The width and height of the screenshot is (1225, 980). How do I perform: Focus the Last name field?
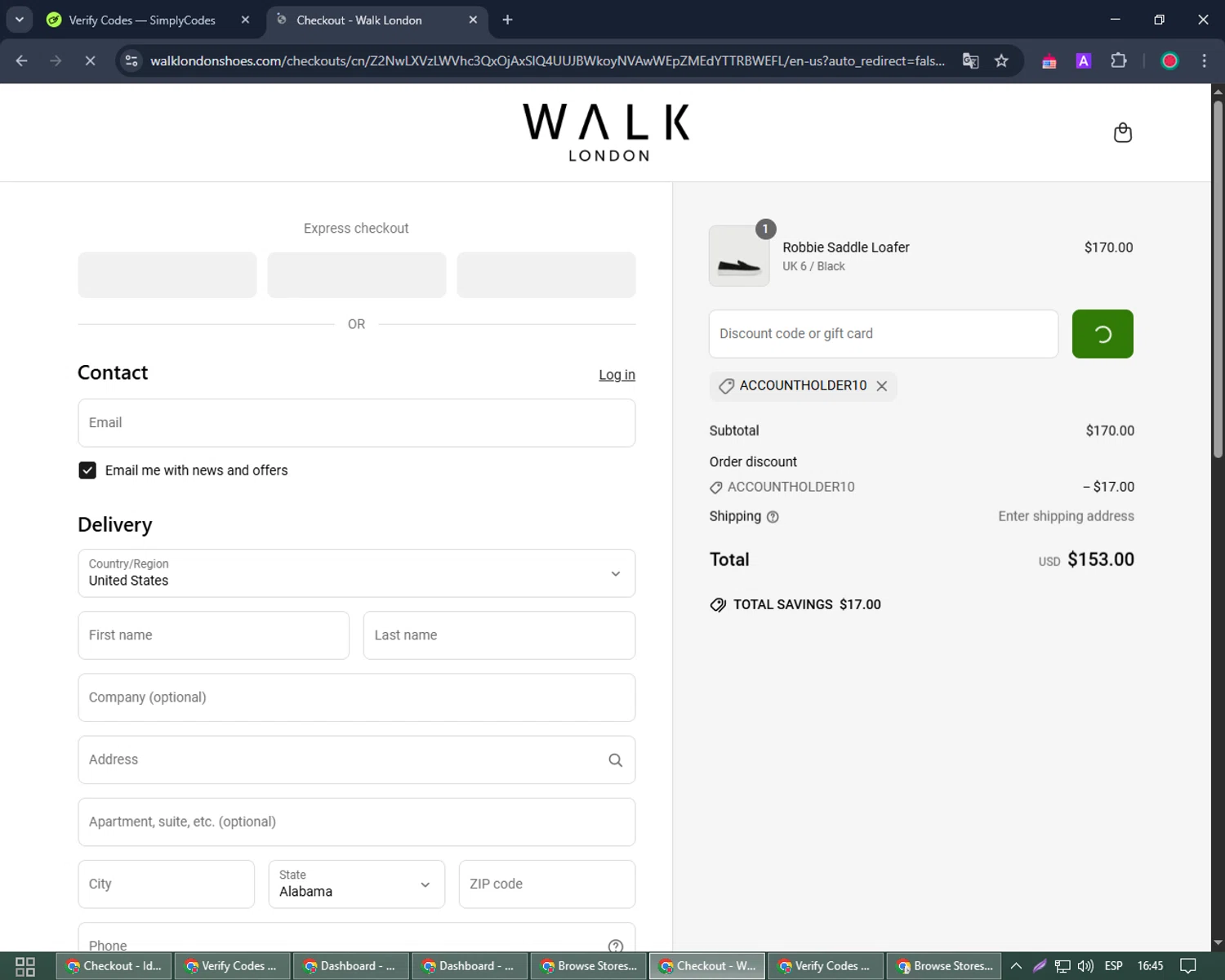point(499,635)
